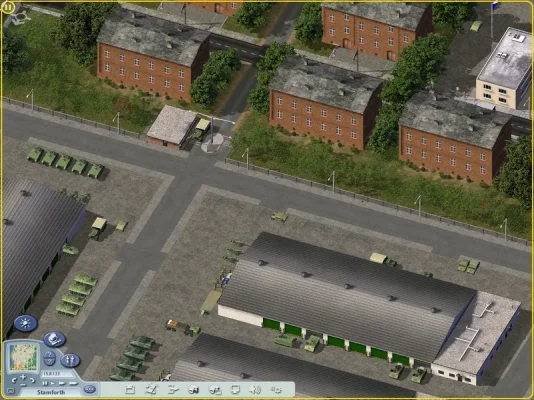Click the yellow pause indicator at top-left corner
Viewport: 534px width, 400px height.
click(x=7, y=7)
